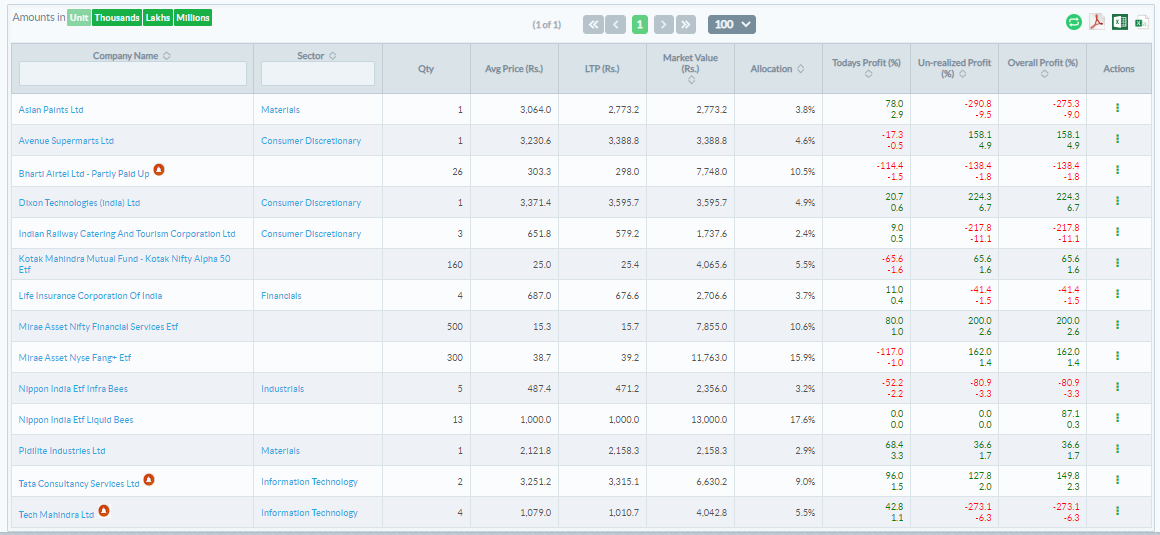The width and height of the screenshot is (1160, 535).
Task: Focus the Company Name filter box
Action: pyautogui.click(x=133, y=73)
